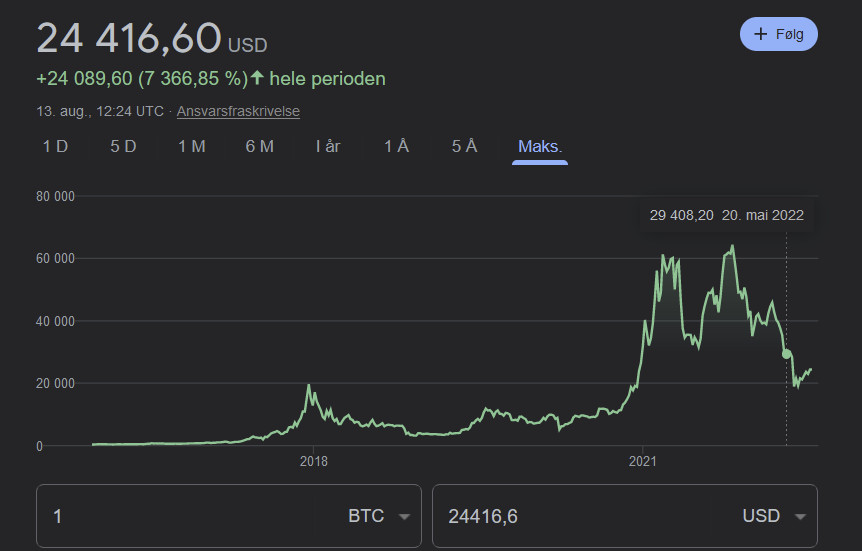Select the 1 D time range tab
Image resolution: width=862 pixels, height=551 pixels.
click(x=56, y=146)
